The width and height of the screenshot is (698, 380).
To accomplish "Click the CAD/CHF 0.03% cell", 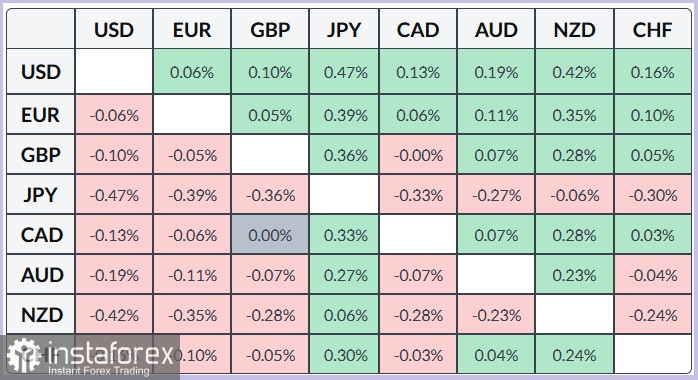I will pos(653,234).
